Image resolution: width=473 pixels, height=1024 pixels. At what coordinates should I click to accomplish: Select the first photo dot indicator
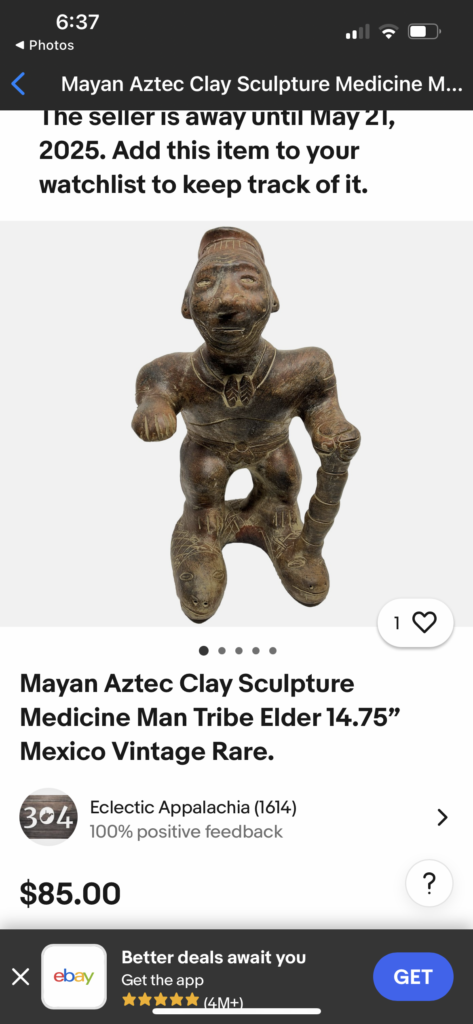pyautogui.click(x=204, y=650)
